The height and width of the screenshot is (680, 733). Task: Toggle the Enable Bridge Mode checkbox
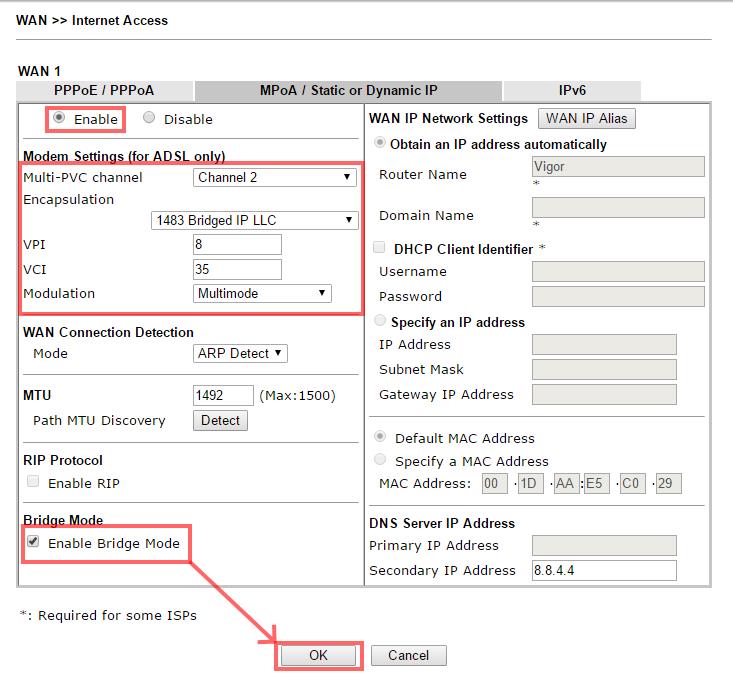point(34,542)
